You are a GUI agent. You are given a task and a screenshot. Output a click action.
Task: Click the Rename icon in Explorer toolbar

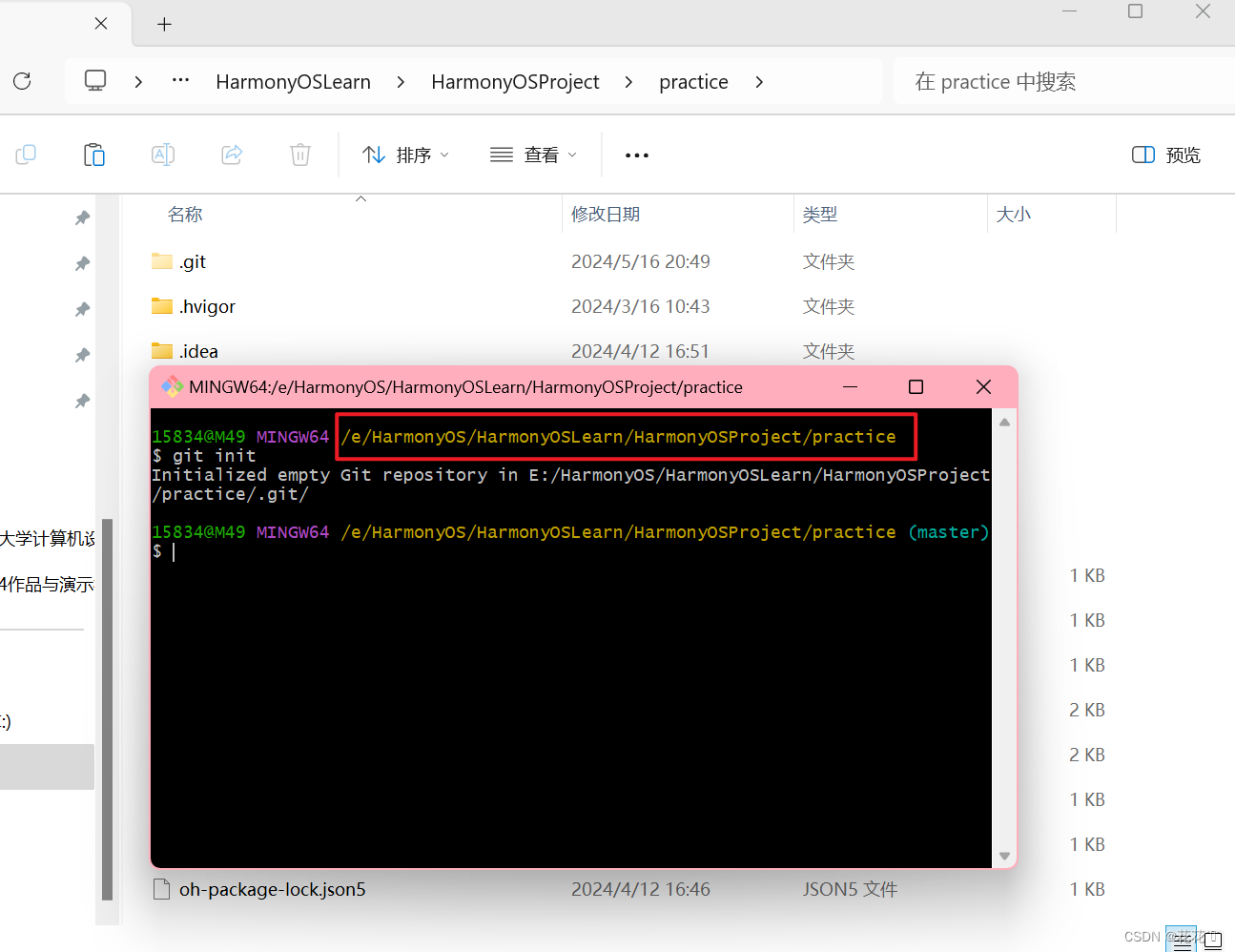163,155
